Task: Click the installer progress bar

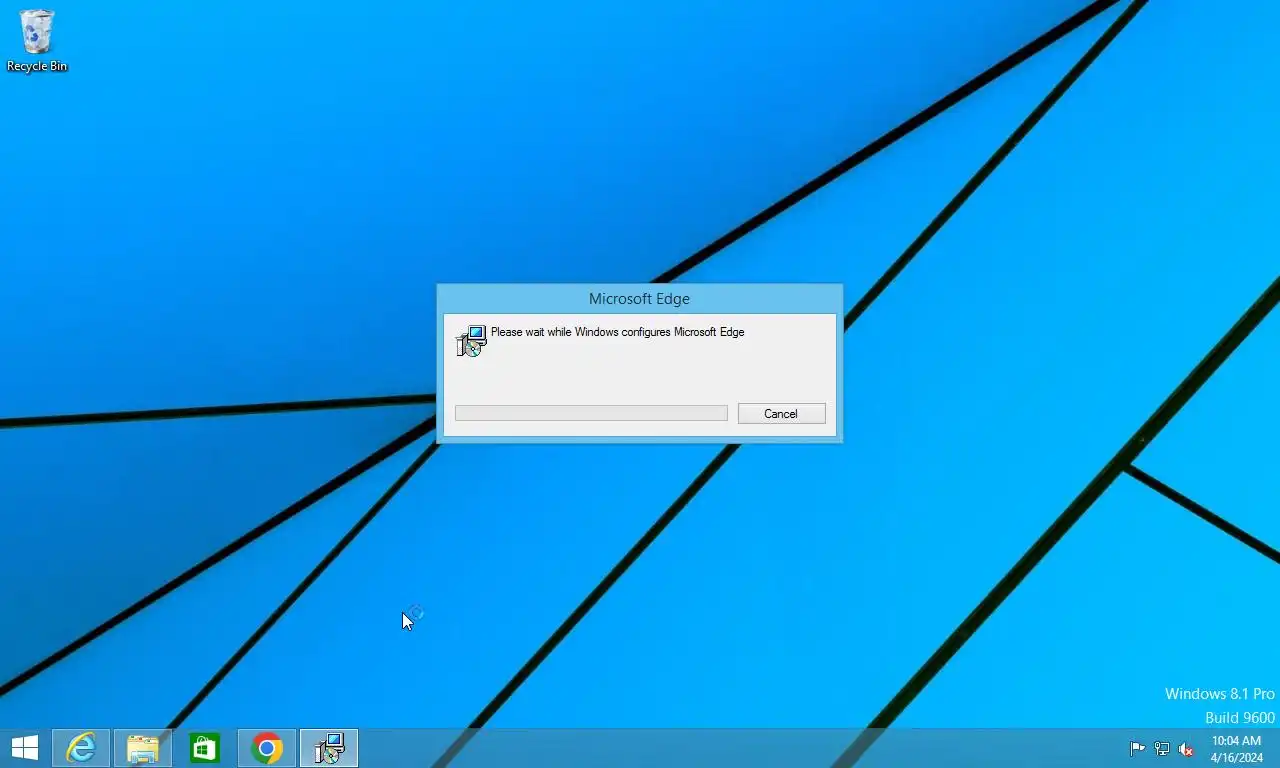Action: pos(591,414)
